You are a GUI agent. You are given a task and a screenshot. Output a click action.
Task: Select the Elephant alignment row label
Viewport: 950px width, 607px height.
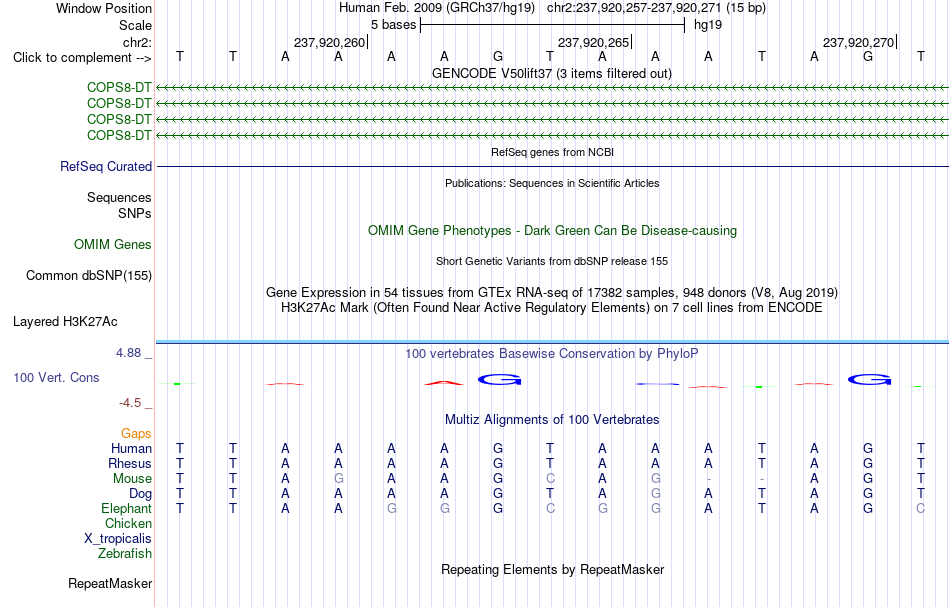126,508
